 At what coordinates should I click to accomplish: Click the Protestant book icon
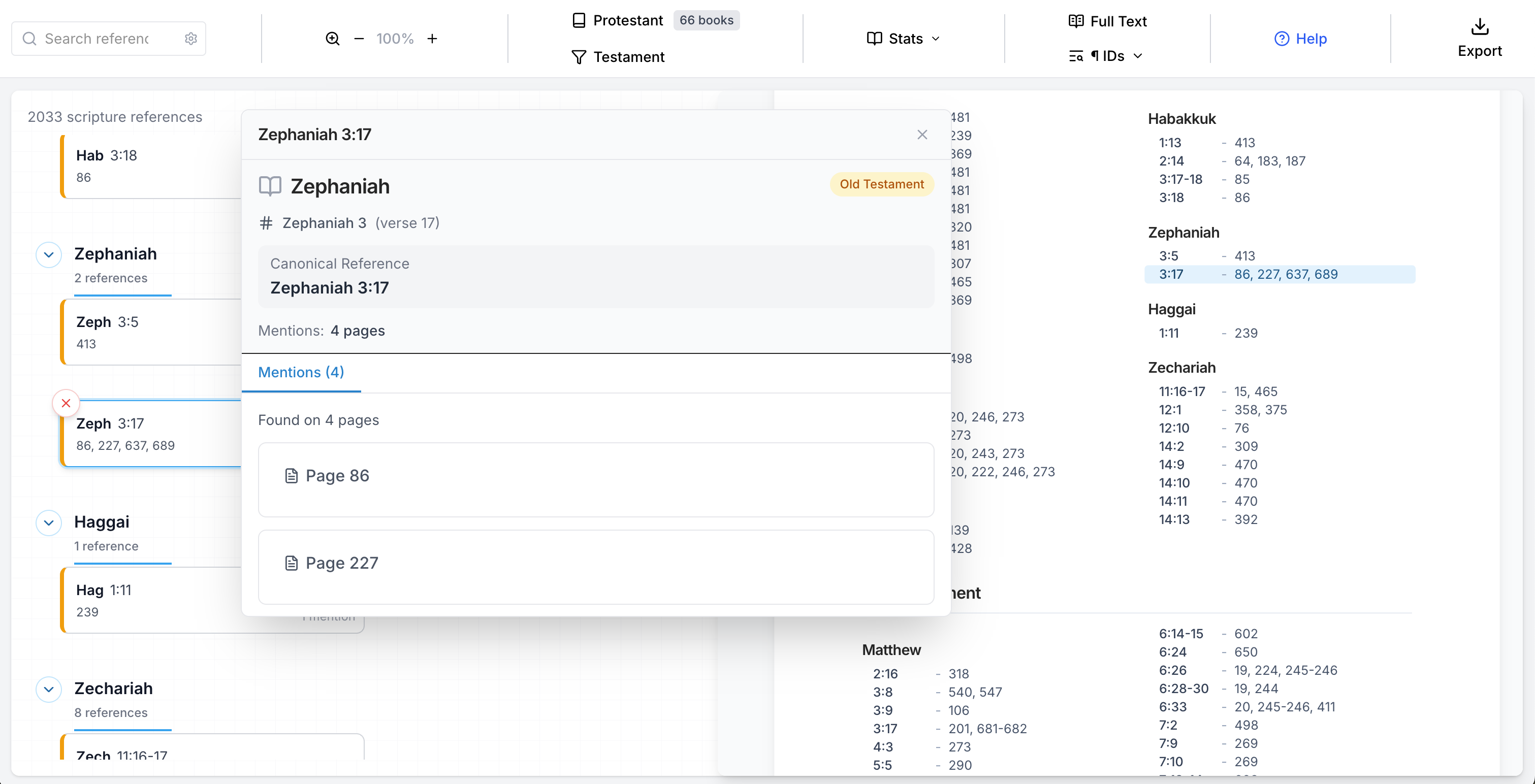coord(579,20)
